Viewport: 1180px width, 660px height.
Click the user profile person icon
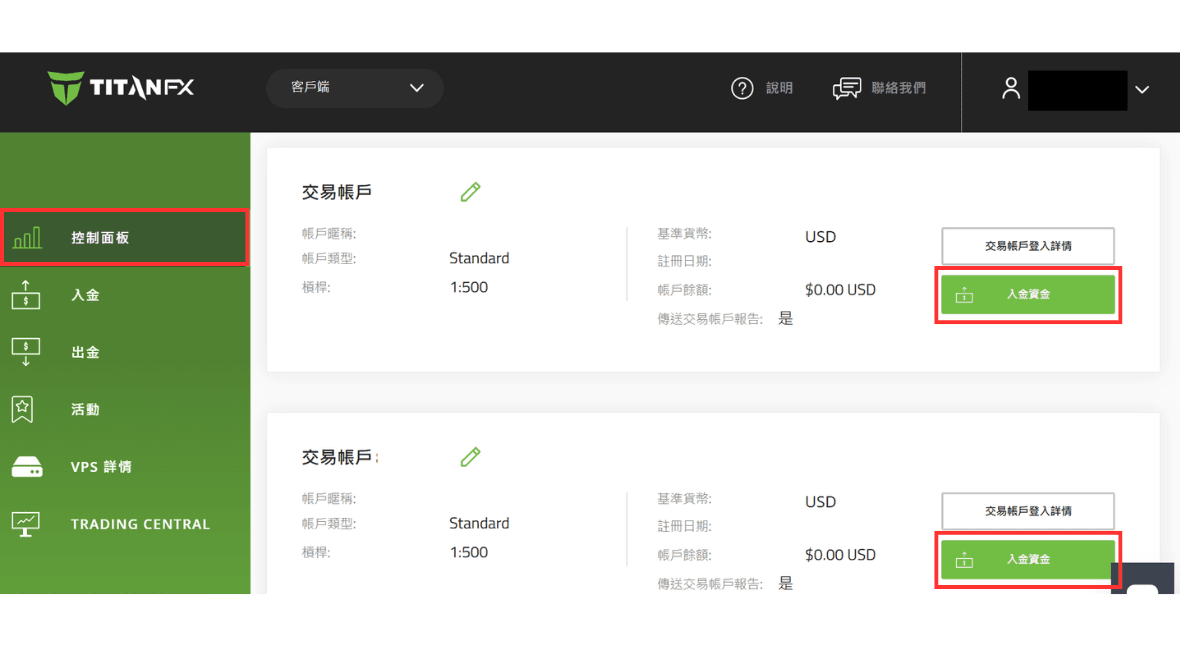point(1010,89)
